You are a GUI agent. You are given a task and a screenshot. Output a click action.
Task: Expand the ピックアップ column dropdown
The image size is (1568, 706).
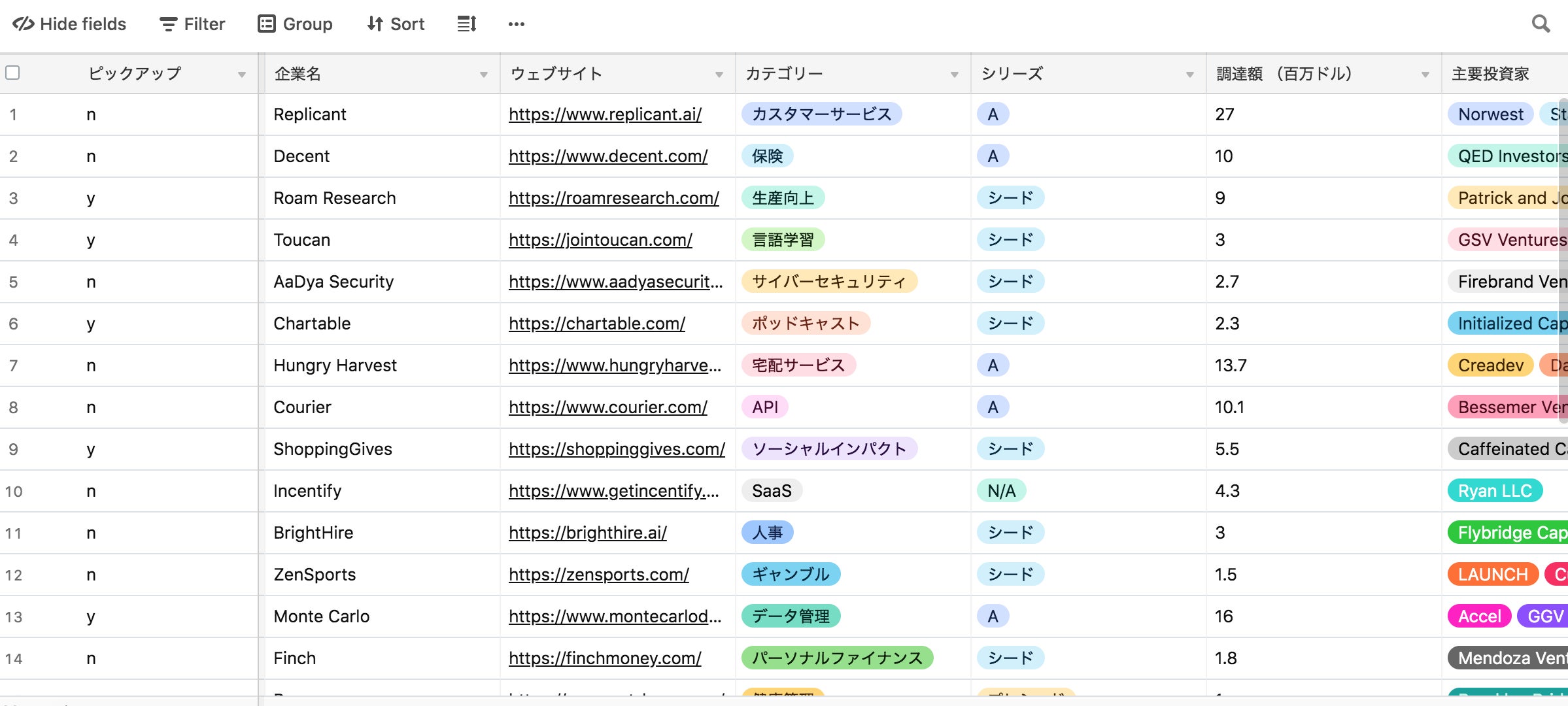pos(242,75)
